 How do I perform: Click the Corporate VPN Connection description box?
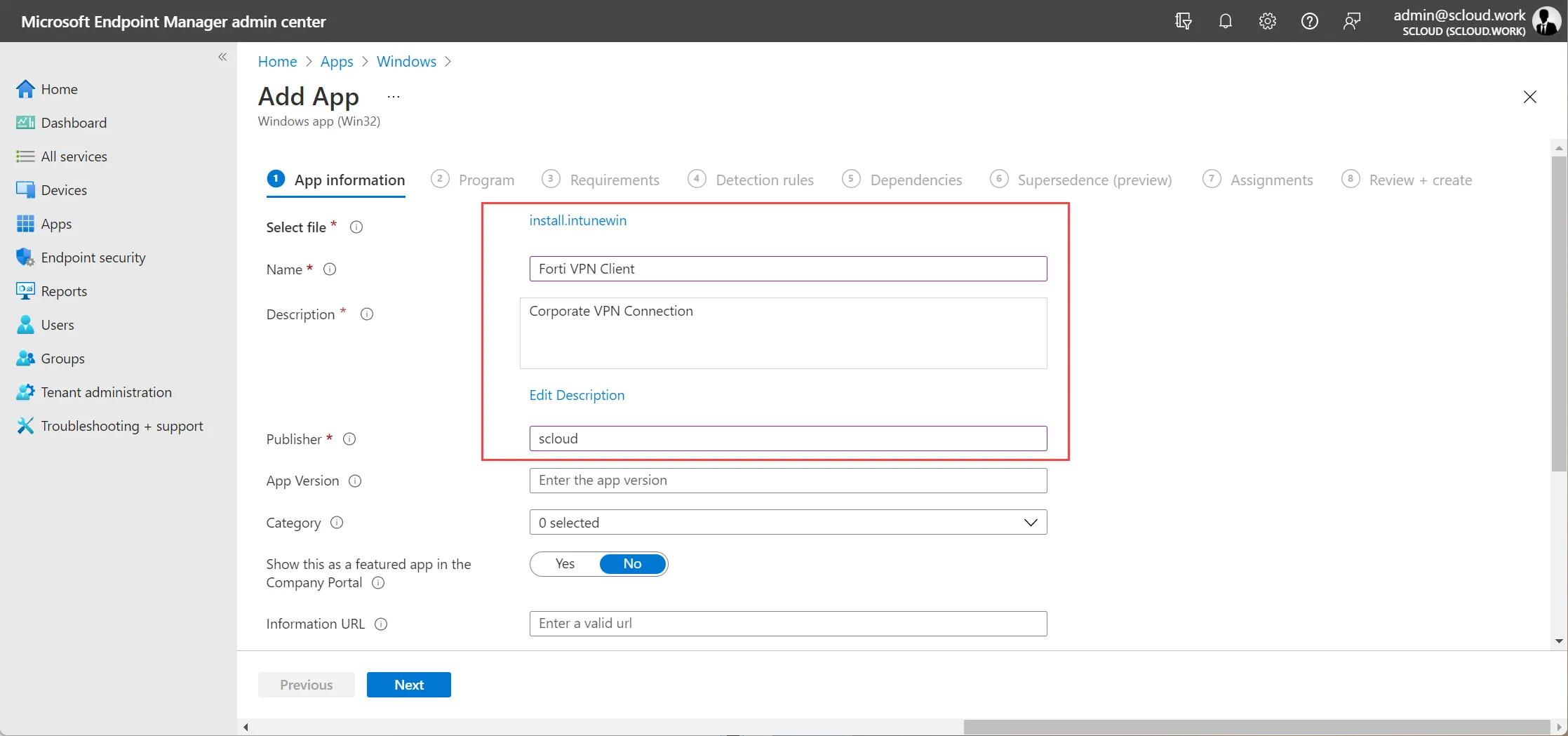(x=783, y=334)
